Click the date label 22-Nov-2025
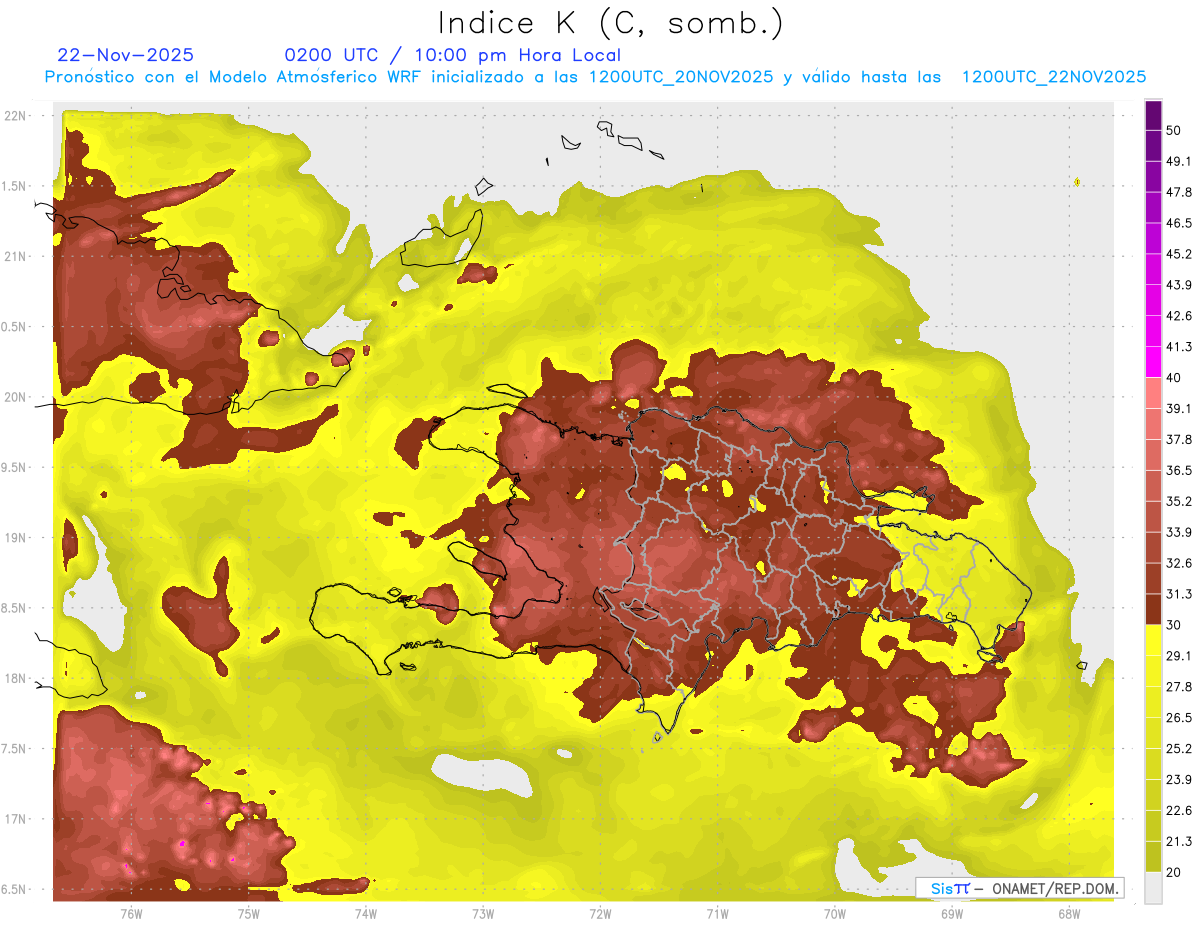 [x=126, y=55]
